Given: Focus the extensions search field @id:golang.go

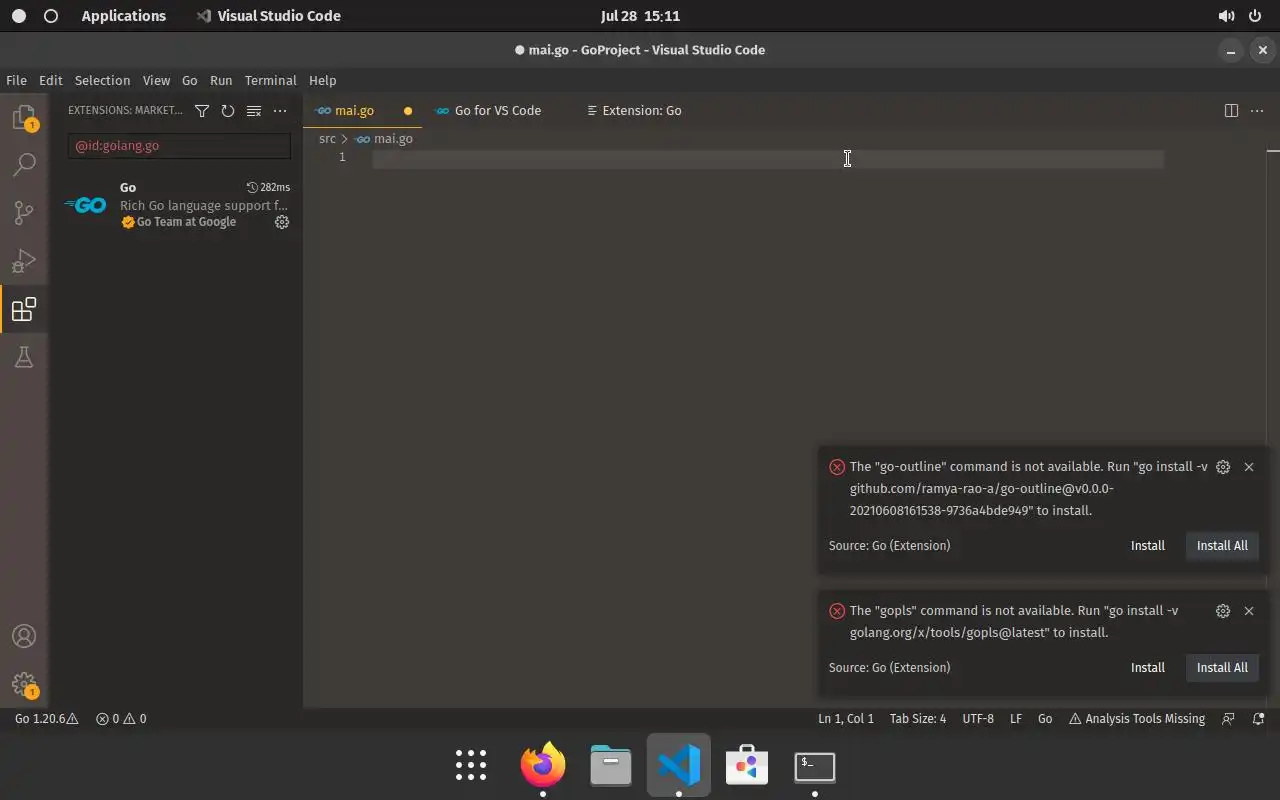Looking at the screenshot, I should pyautogui.click(x=179, y=146).
